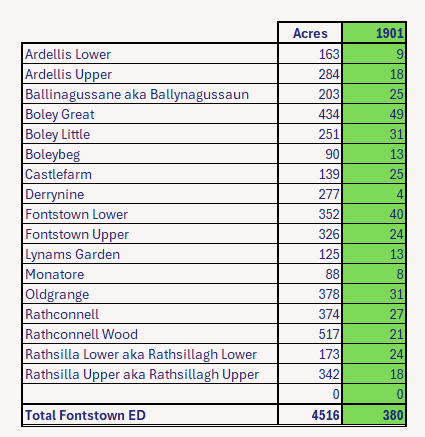Click the Fontstown Lower name cell
The height and width of the screenshot is (437, 425).
coord(150,214)
